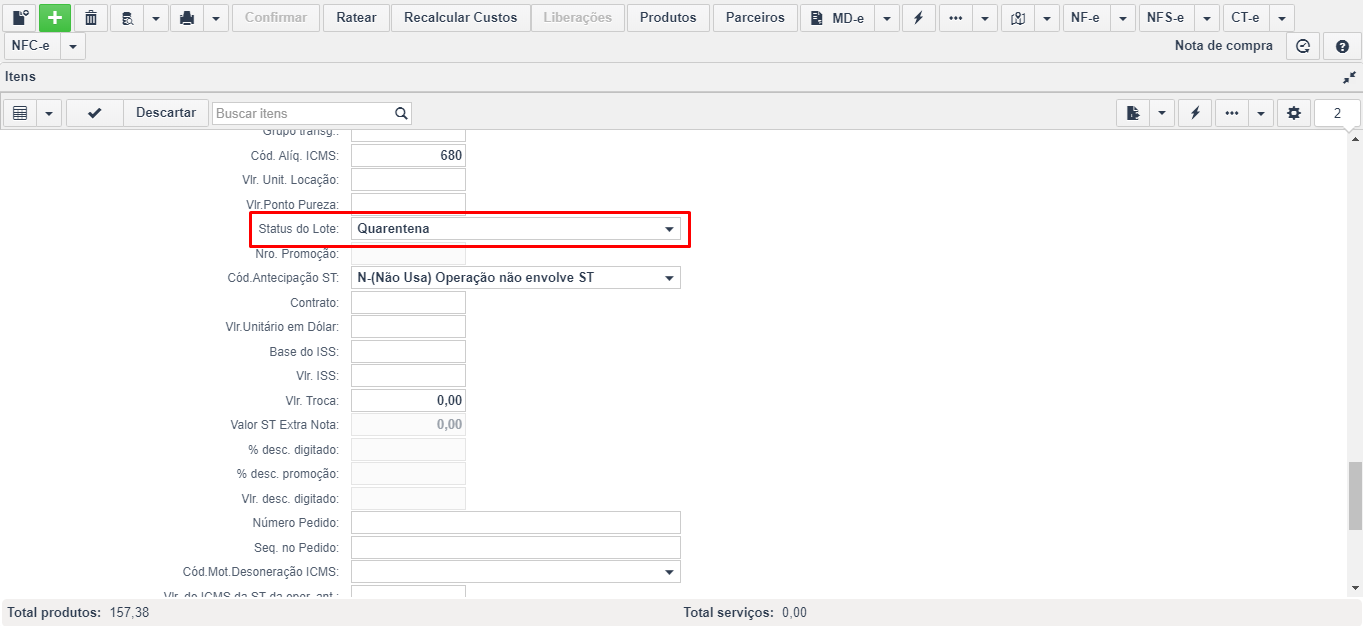Click the Buscar itens search field
Viewport: 1363px width, 626px height.
coord(303,113)
